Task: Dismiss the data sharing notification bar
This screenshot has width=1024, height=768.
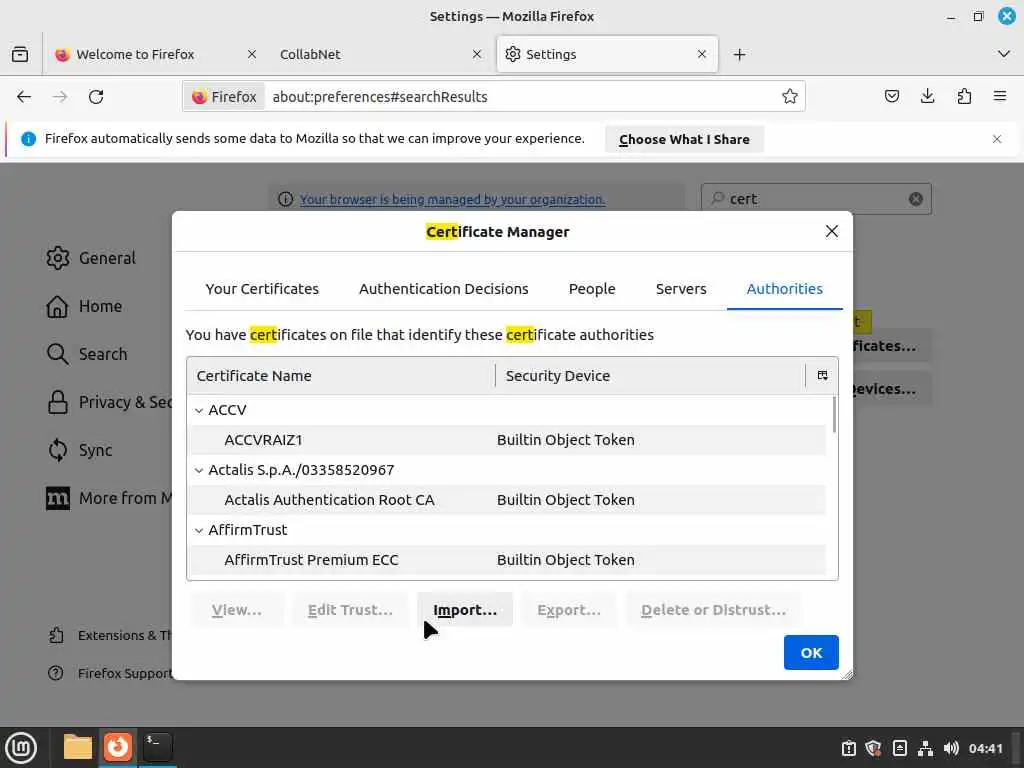Action: pyautogui.click(x=997, y=139)
